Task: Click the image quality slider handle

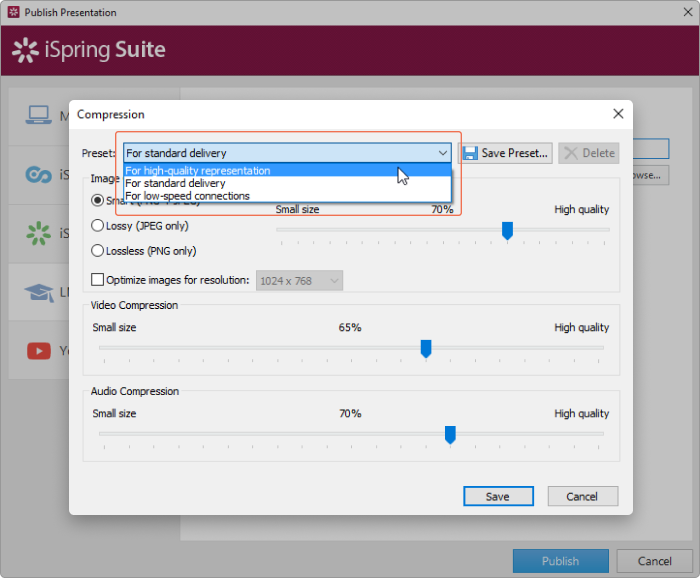Action: pos(507,230)
